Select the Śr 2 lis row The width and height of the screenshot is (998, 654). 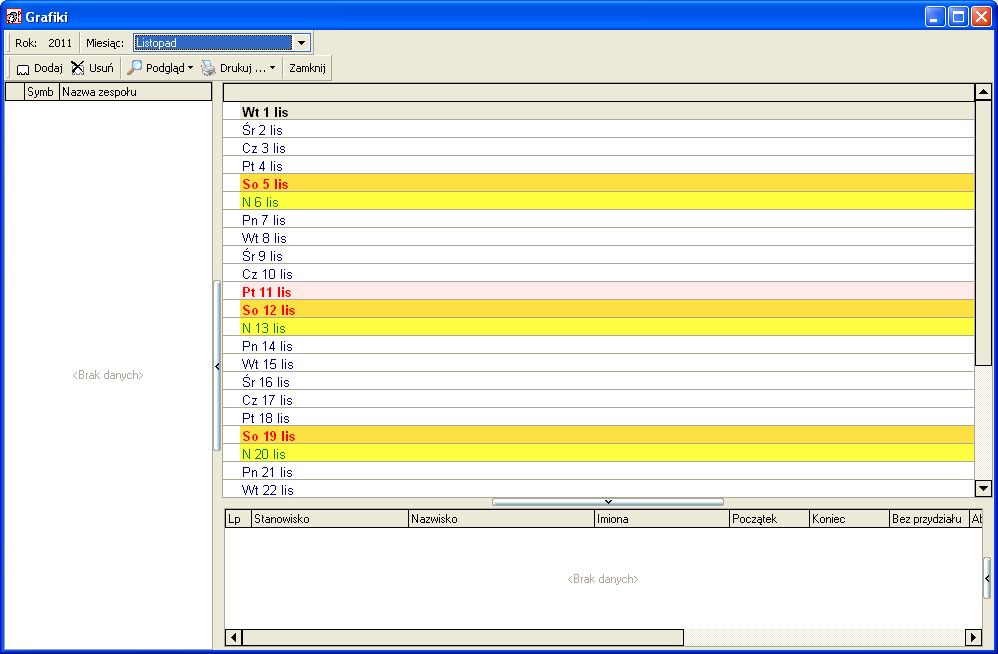pyautogui.click(x=598, y=130)
